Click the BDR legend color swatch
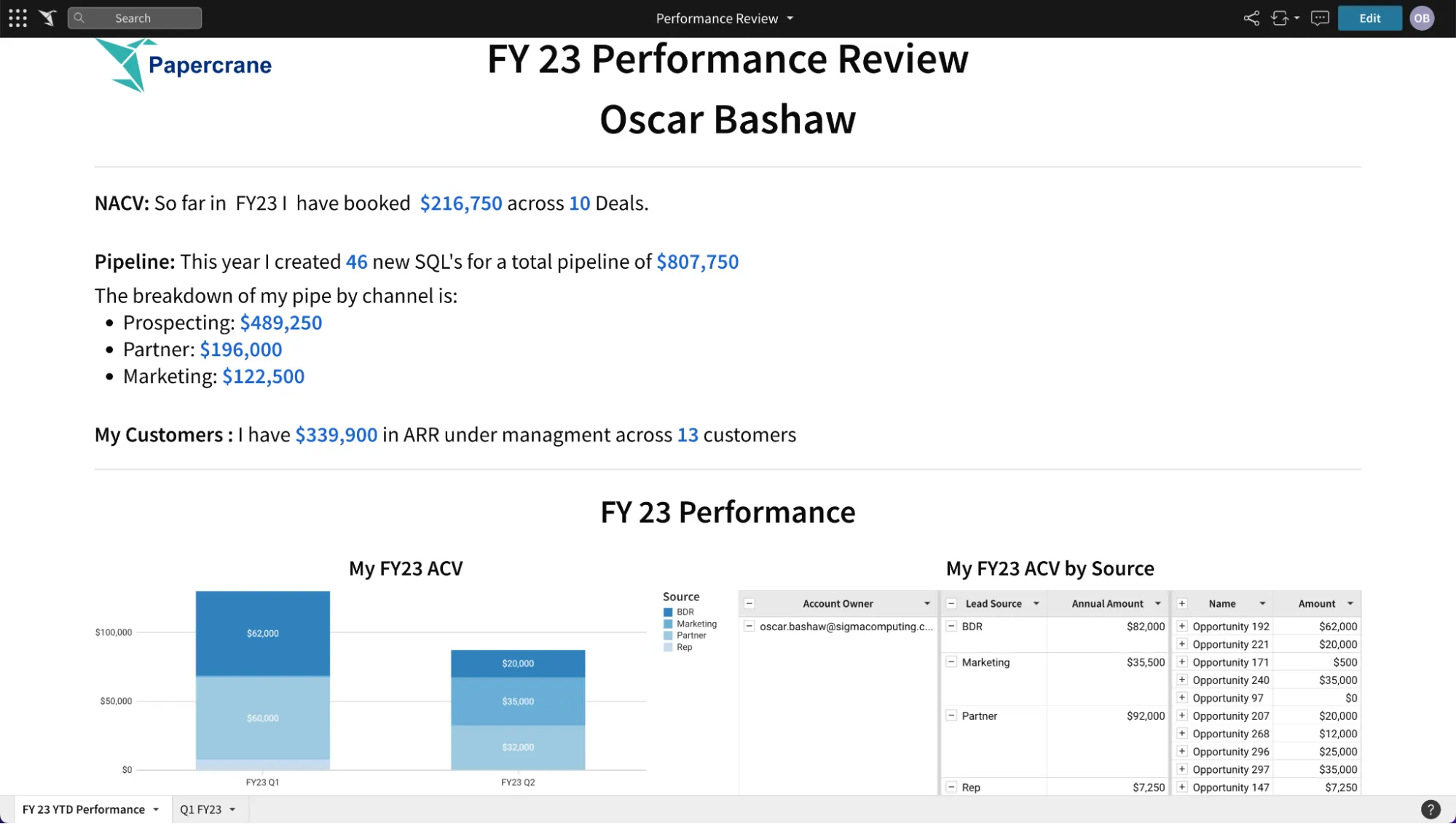The image size is (1456, 824). pyautogui.click(x=668, y=612)
